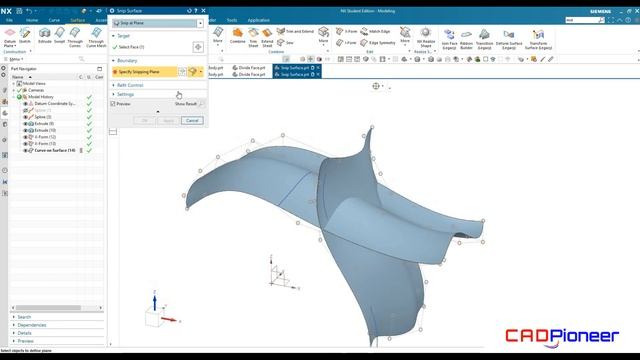Open the Deform Surface (Legacy) tool
The image size is (640, 360).
[x=509, y=40]
